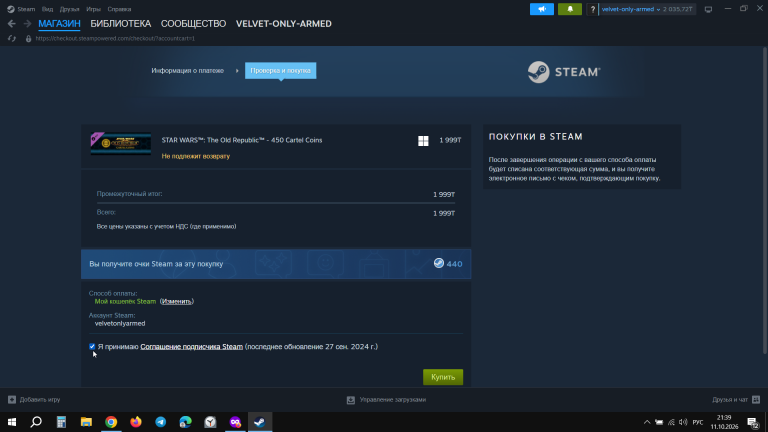Click the page vertical scrollbar

coord(765,200)
